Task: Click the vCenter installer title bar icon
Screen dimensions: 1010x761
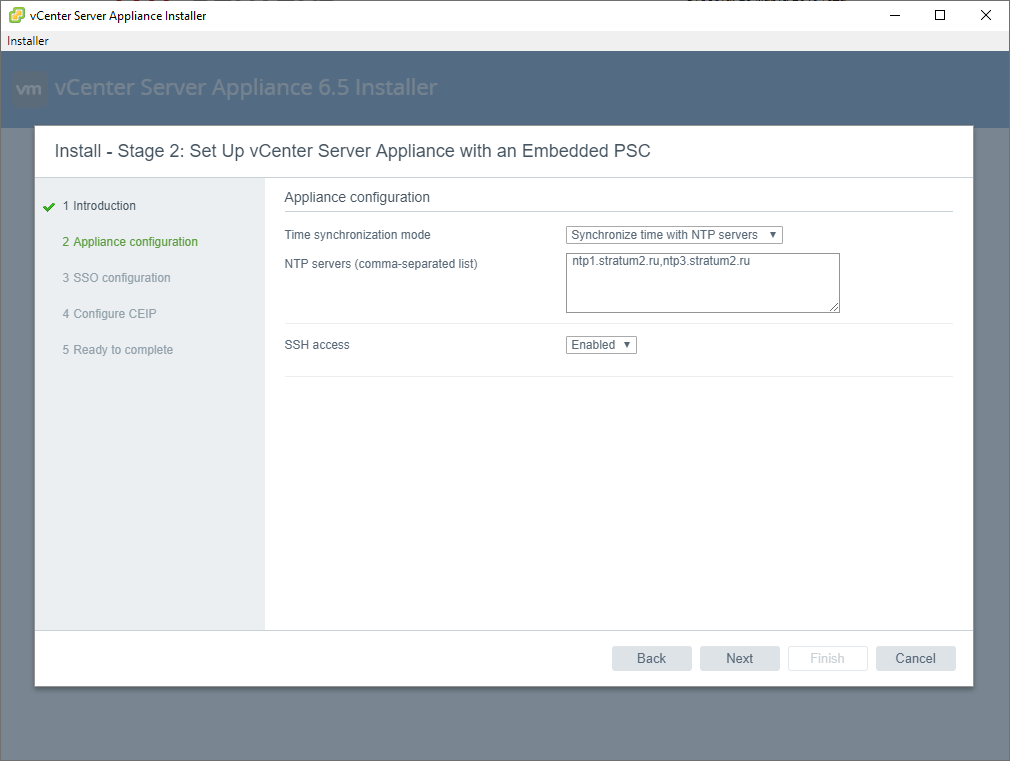Action: [16, 15]
